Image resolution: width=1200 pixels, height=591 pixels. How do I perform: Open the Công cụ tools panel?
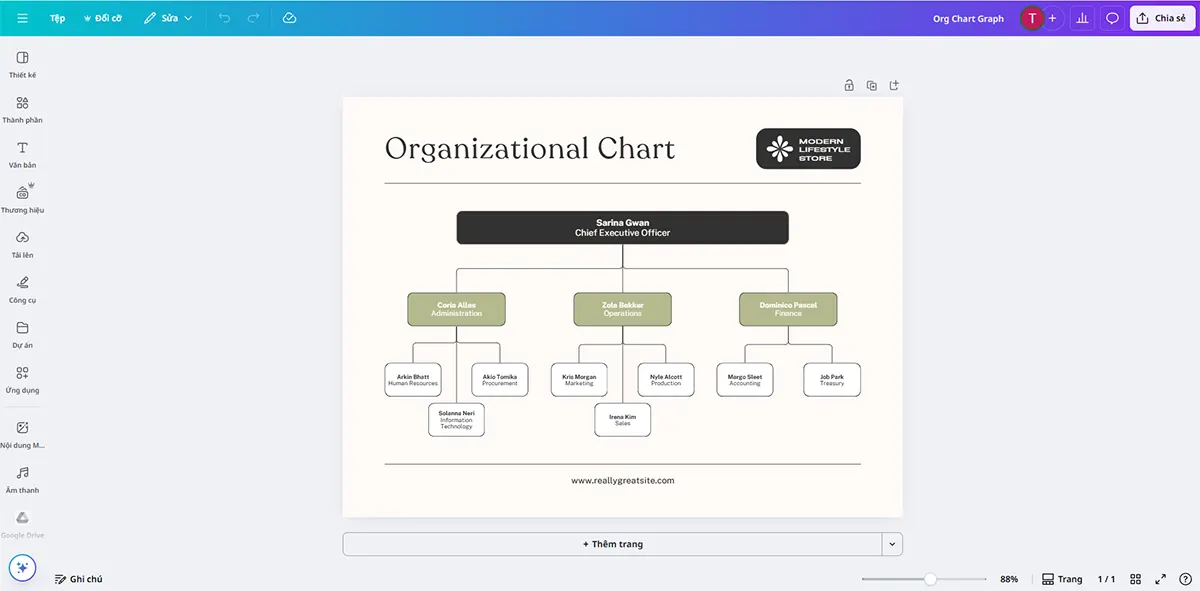[x=23, y=290]
